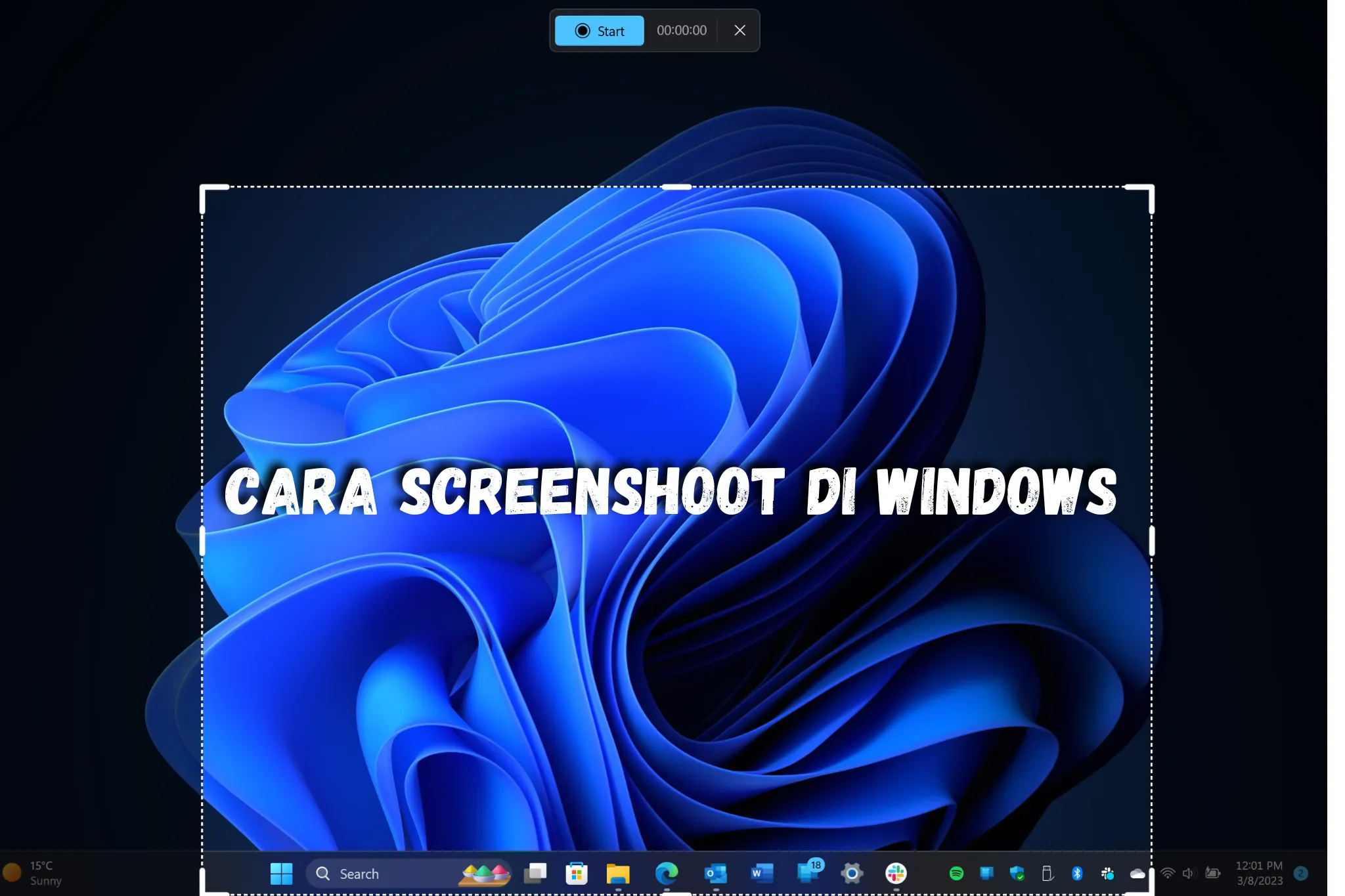The height and width of the screenshot is (896, 1345).
Task: Click the volume speaker icon
Action: [x=1188, y=874]
